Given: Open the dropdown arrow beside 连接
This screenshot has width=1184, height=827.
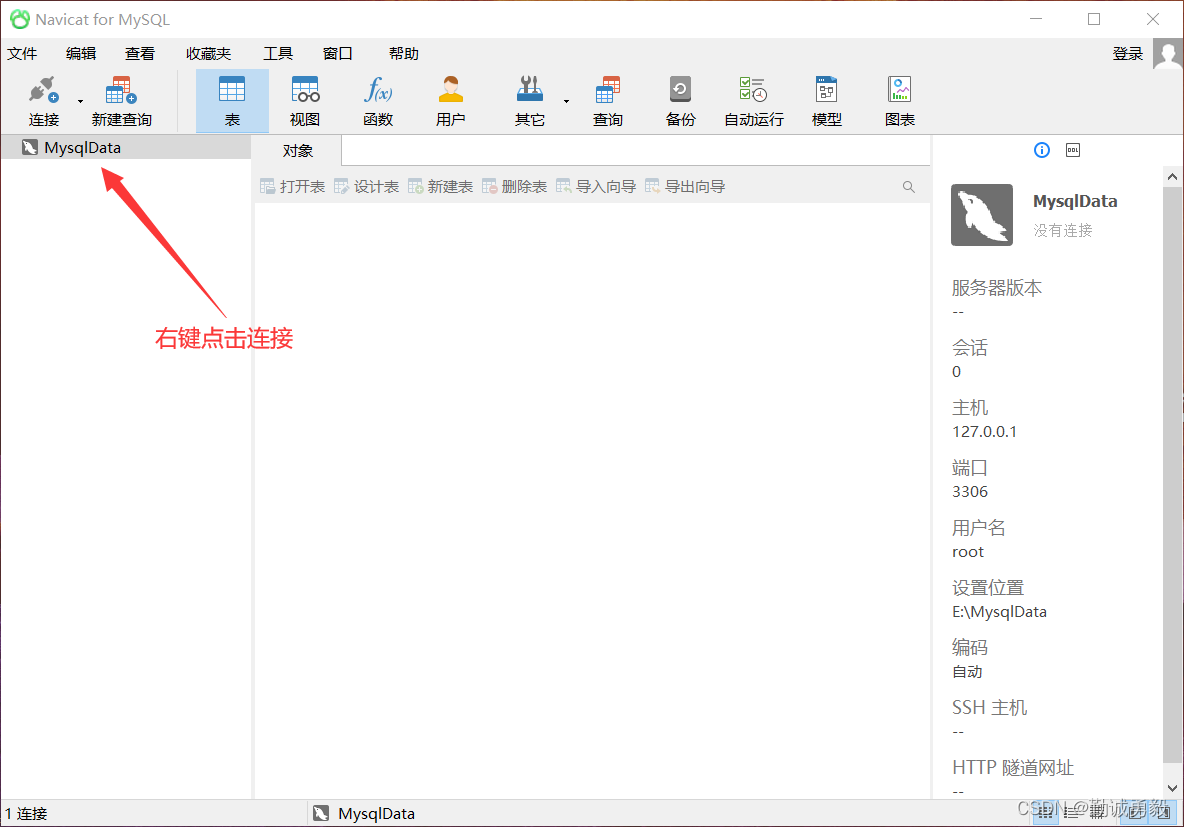Looking at the screenshot, I should tap(80, 101).
